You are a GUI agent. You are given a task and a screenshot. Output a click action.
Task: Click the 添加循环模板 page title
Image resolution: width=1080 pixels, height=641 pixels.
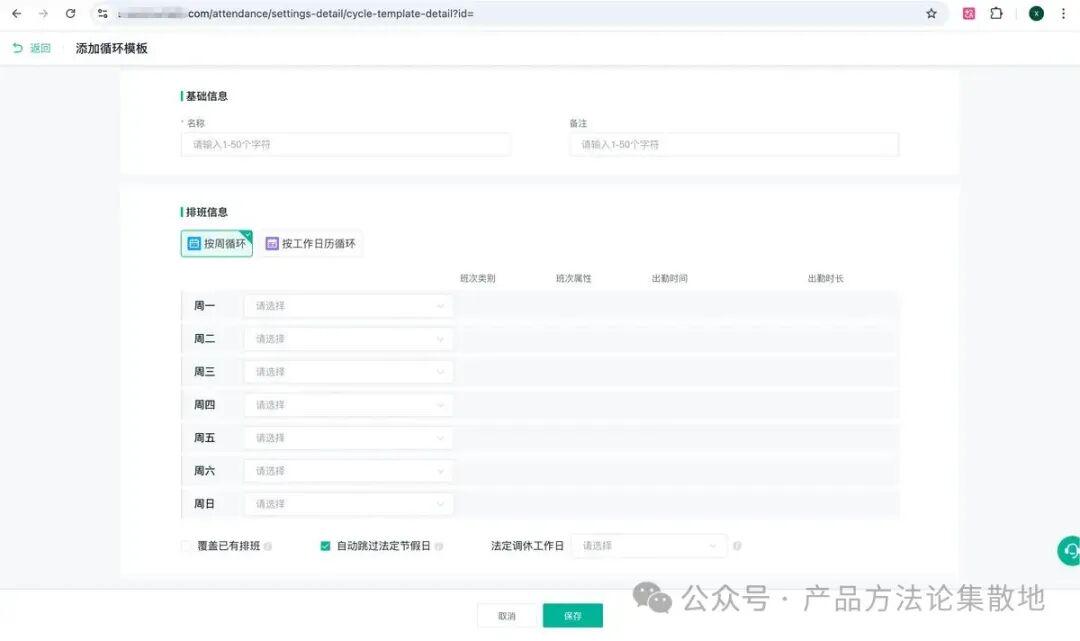click(112, 48)
